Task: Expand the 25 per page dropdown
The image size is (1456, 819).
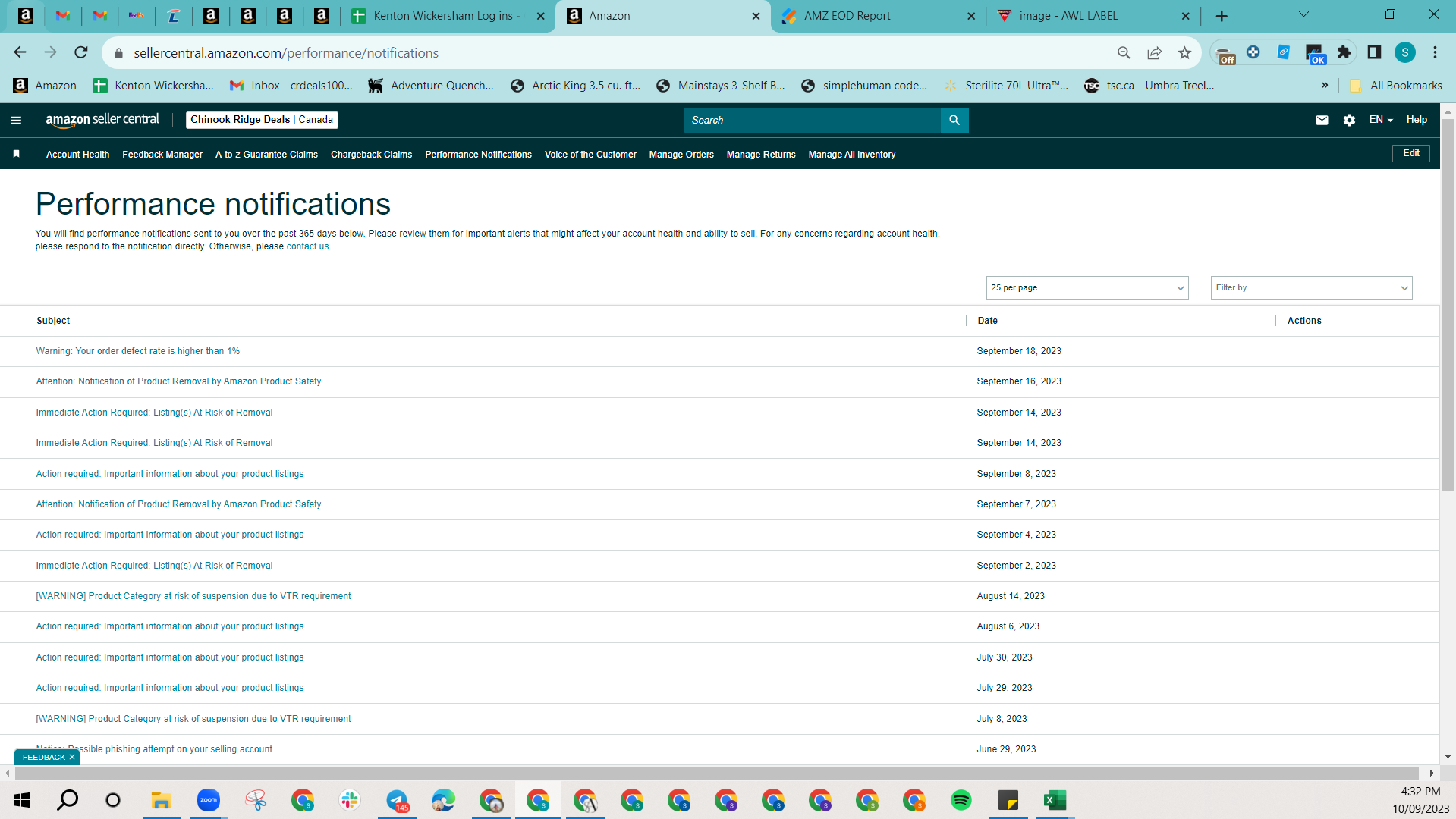Action: 1087,287
